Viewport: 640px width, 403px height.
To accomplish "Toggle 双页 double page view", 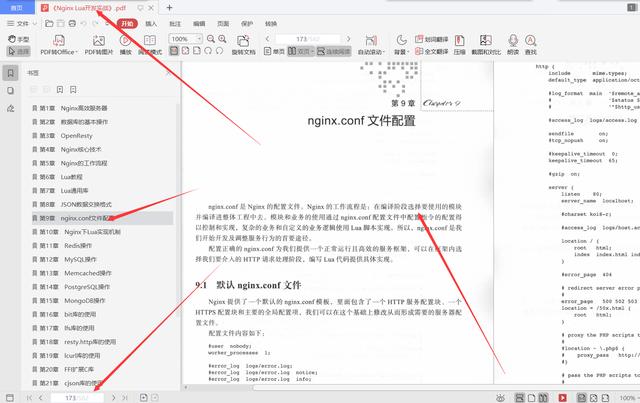I will click(x=301, y=51).
